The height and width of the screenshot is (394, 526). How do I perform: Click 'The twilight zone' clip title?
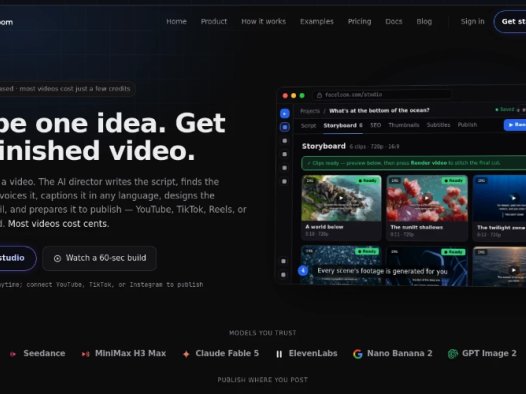coord(501,228)
